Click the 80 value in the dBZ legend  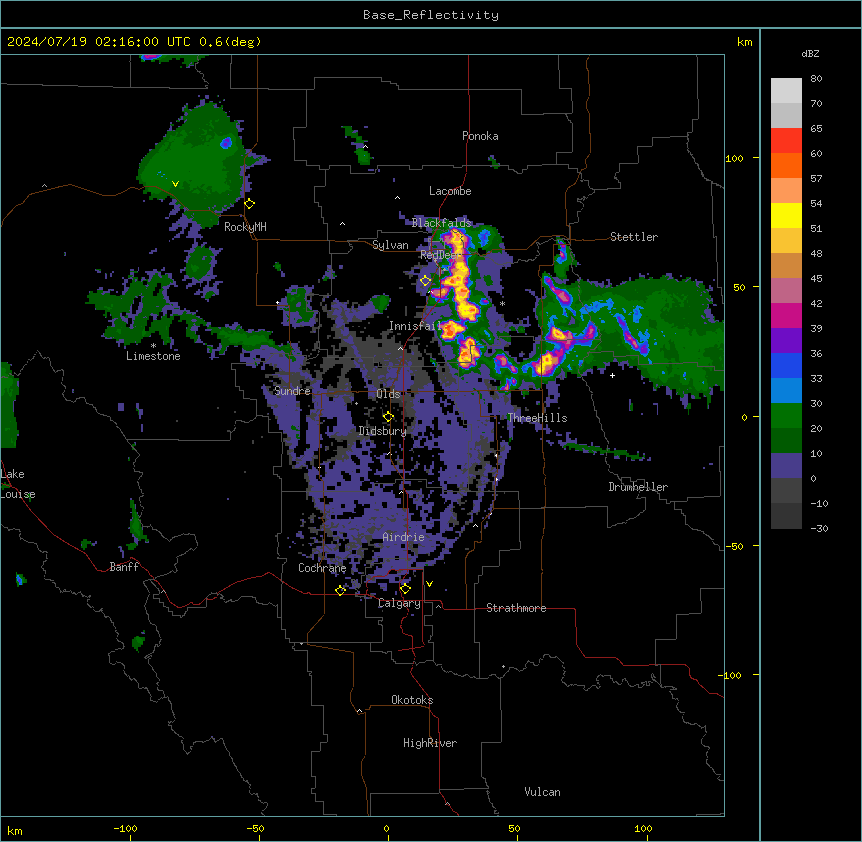point(816,79)
